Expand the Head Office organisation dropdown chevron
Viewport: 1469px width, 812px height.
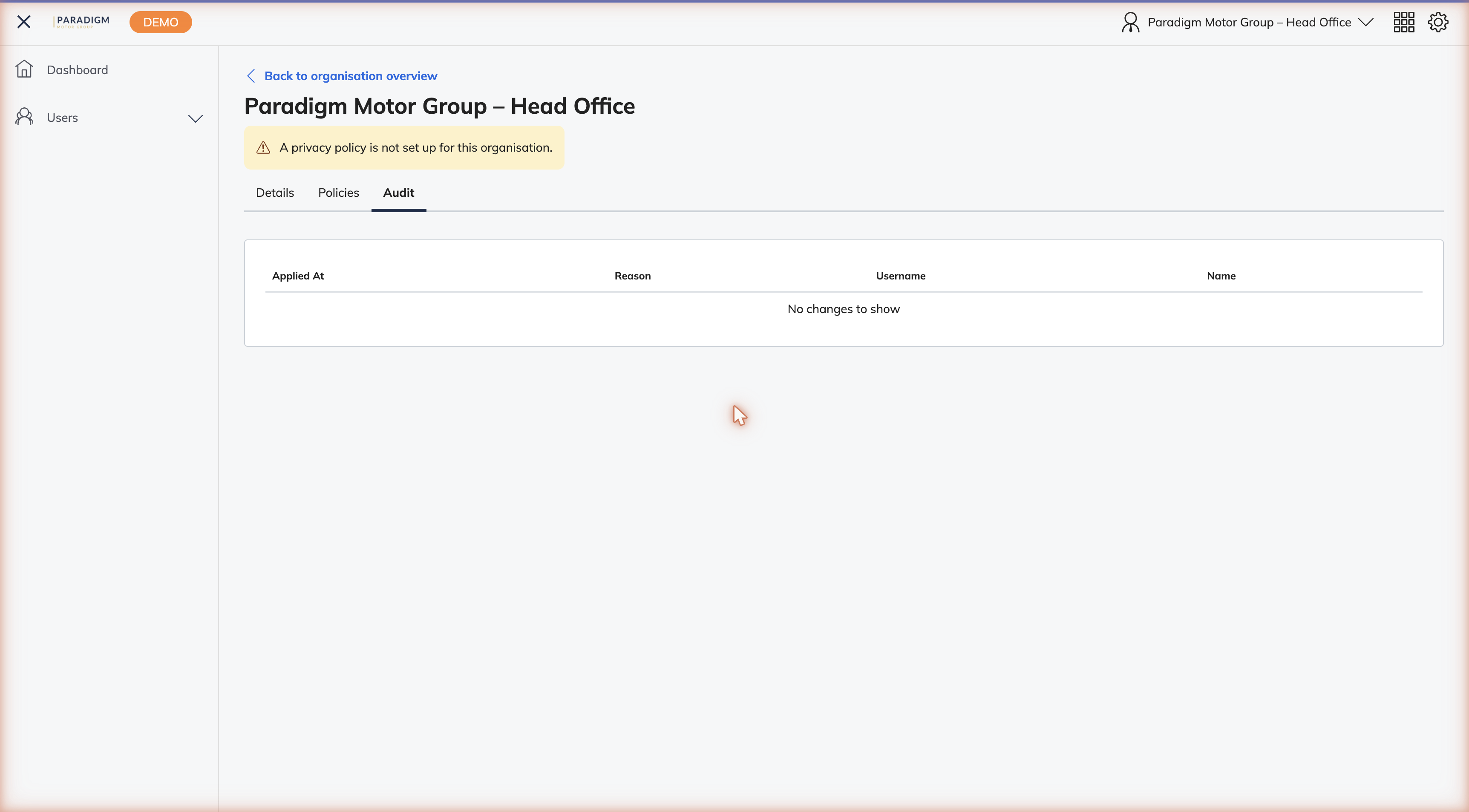pyautogui.click(x=1366, y=22)
